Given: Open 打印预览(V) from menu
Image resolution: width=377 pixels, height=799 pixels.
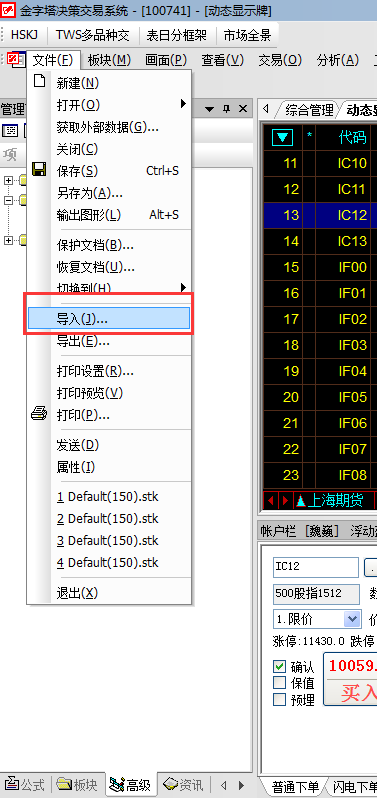Looking at the screenshot, I should point(109,392).
